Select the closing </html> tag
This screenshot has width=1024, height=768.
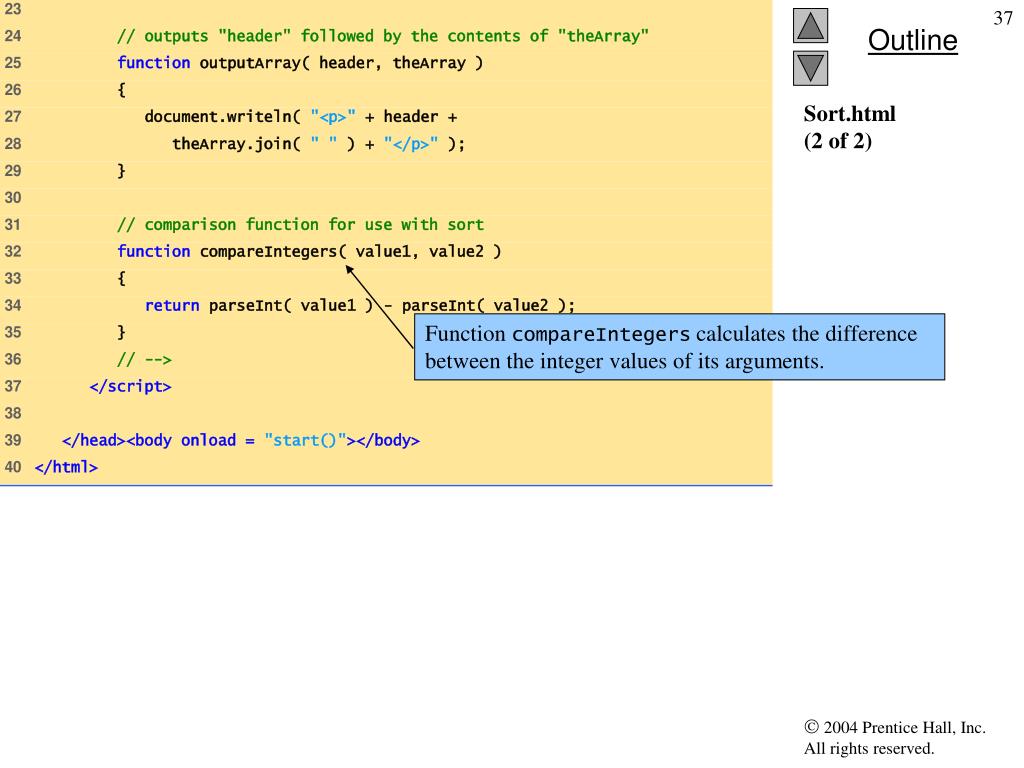tap(66, 468)
